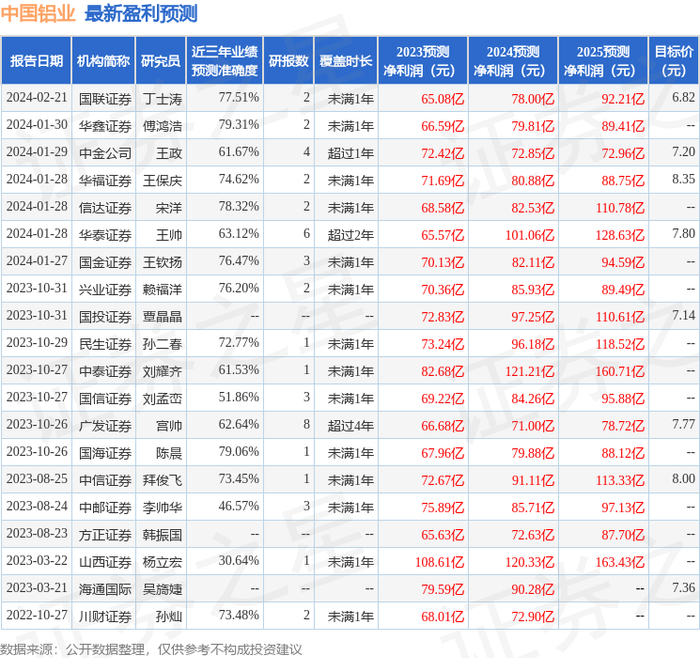The height and width of the screenshot is (658, 700).
Task: Click 2023 forecast 82.68亿
Action: 442,371
